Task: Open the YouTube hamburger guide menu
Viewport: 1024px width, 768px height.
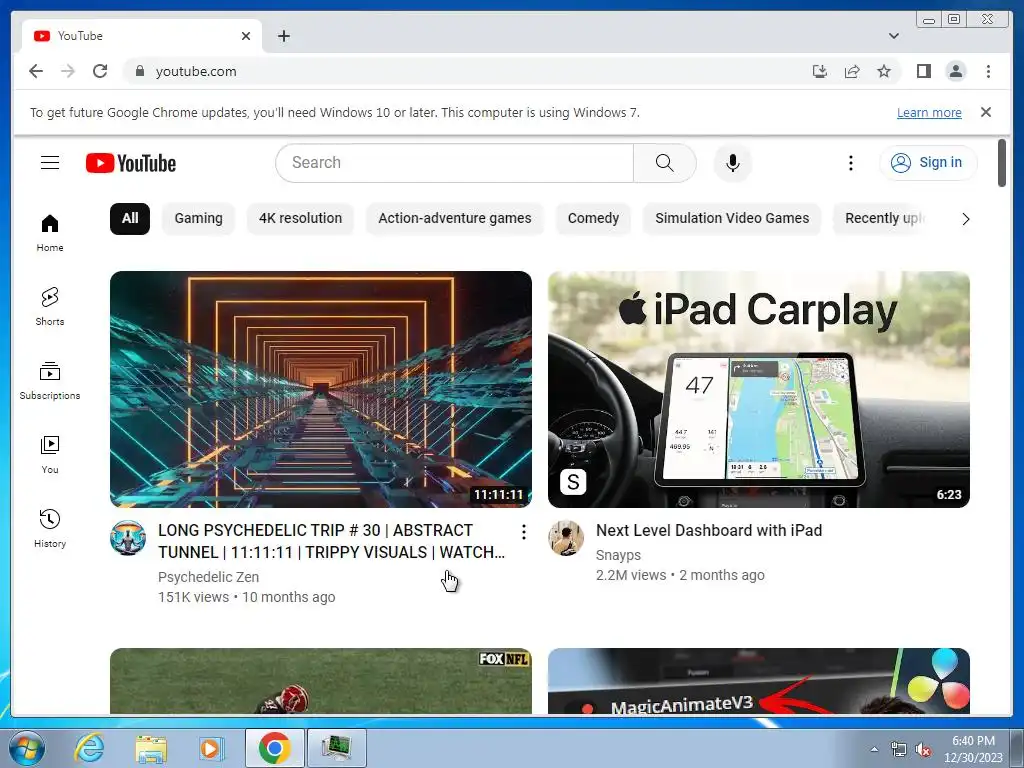Action: (50, 163)
